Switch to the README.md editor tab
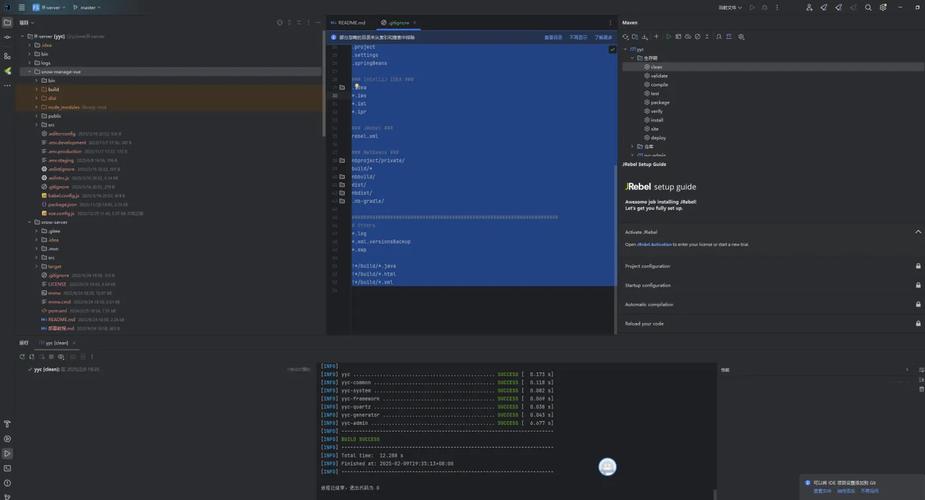 click(x=349, y=22)
